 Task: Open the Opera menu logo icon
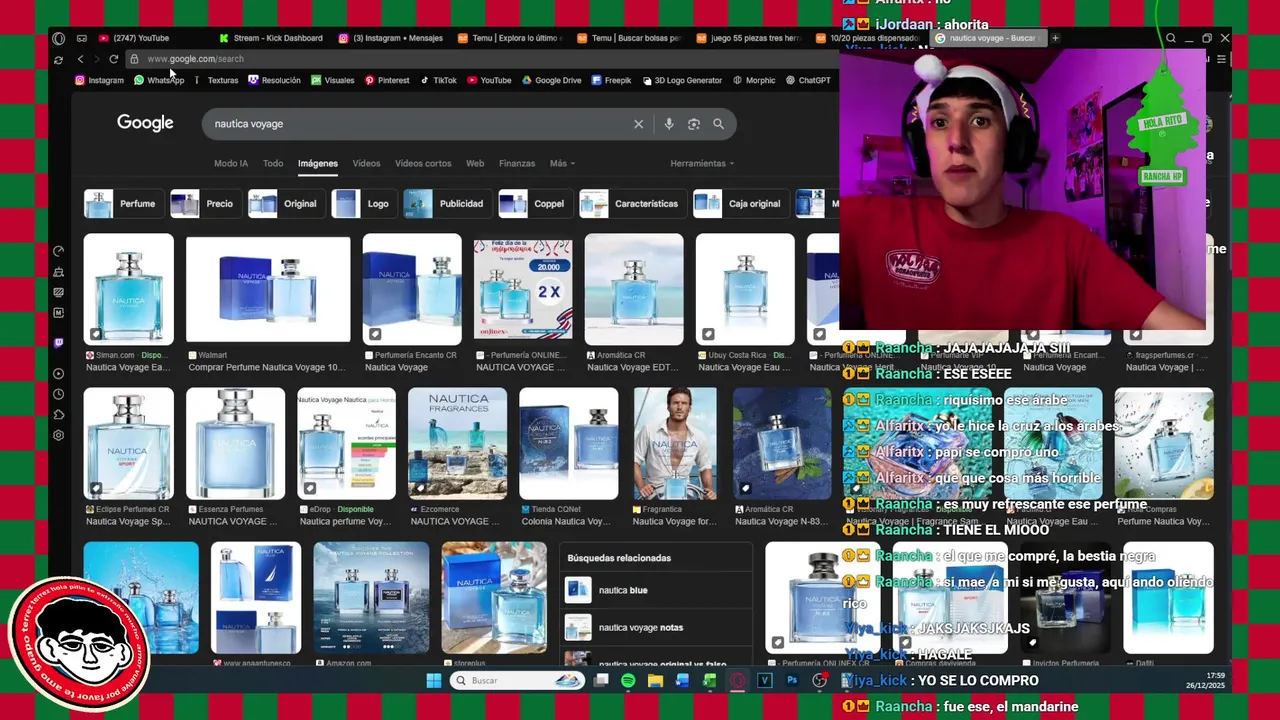tap(58, 38)
